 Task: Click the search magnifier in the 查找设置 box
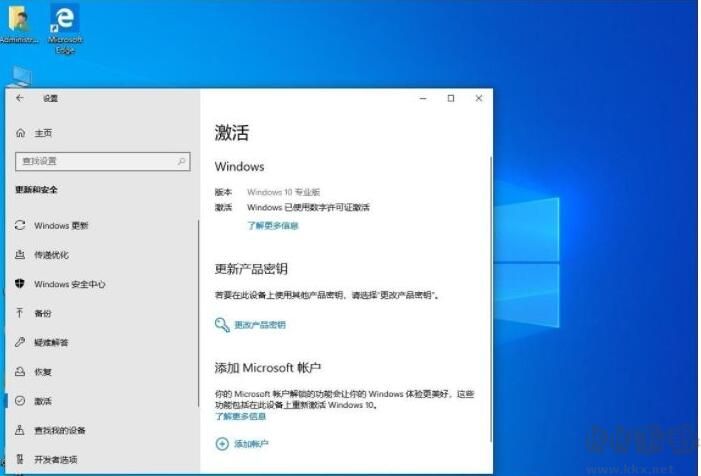coord(181,161)
